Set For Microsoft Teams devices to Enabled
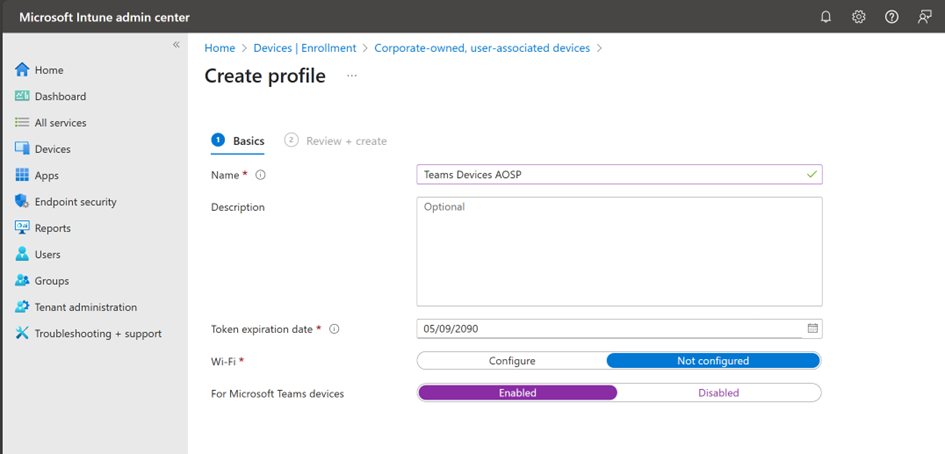This screenshot has width=945, height=454. [x=517, y=393]
